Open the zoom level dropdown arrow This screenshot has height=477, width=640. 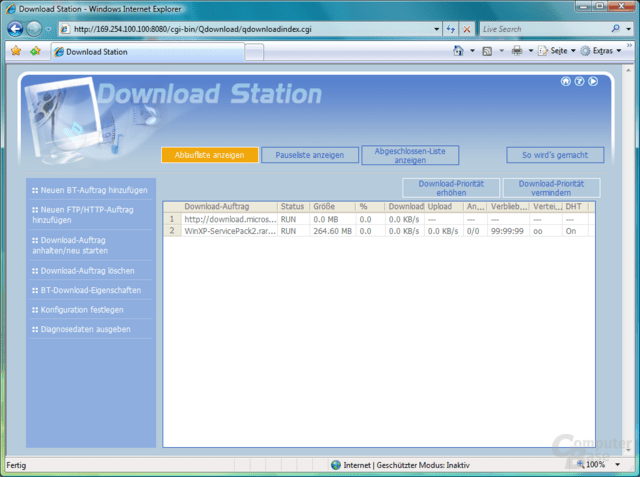618,465
